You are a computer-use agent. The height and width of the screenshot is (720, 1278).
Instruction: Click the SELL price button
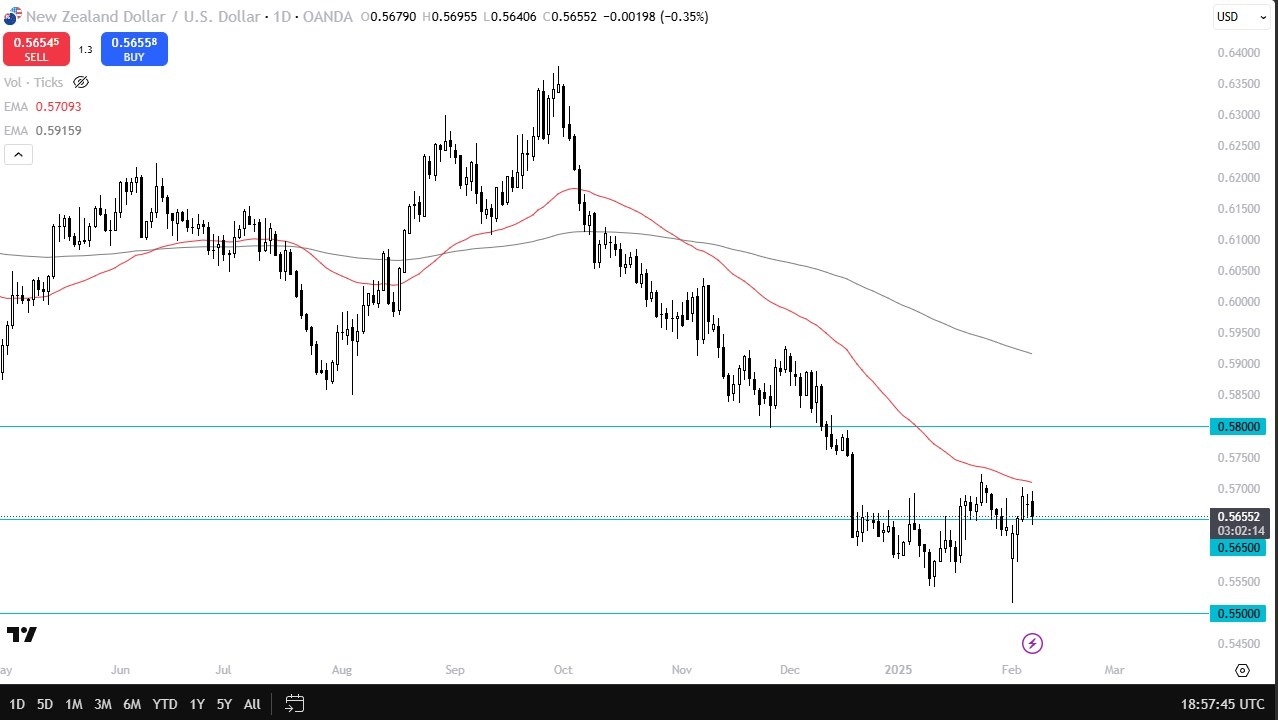coord(36,49)
